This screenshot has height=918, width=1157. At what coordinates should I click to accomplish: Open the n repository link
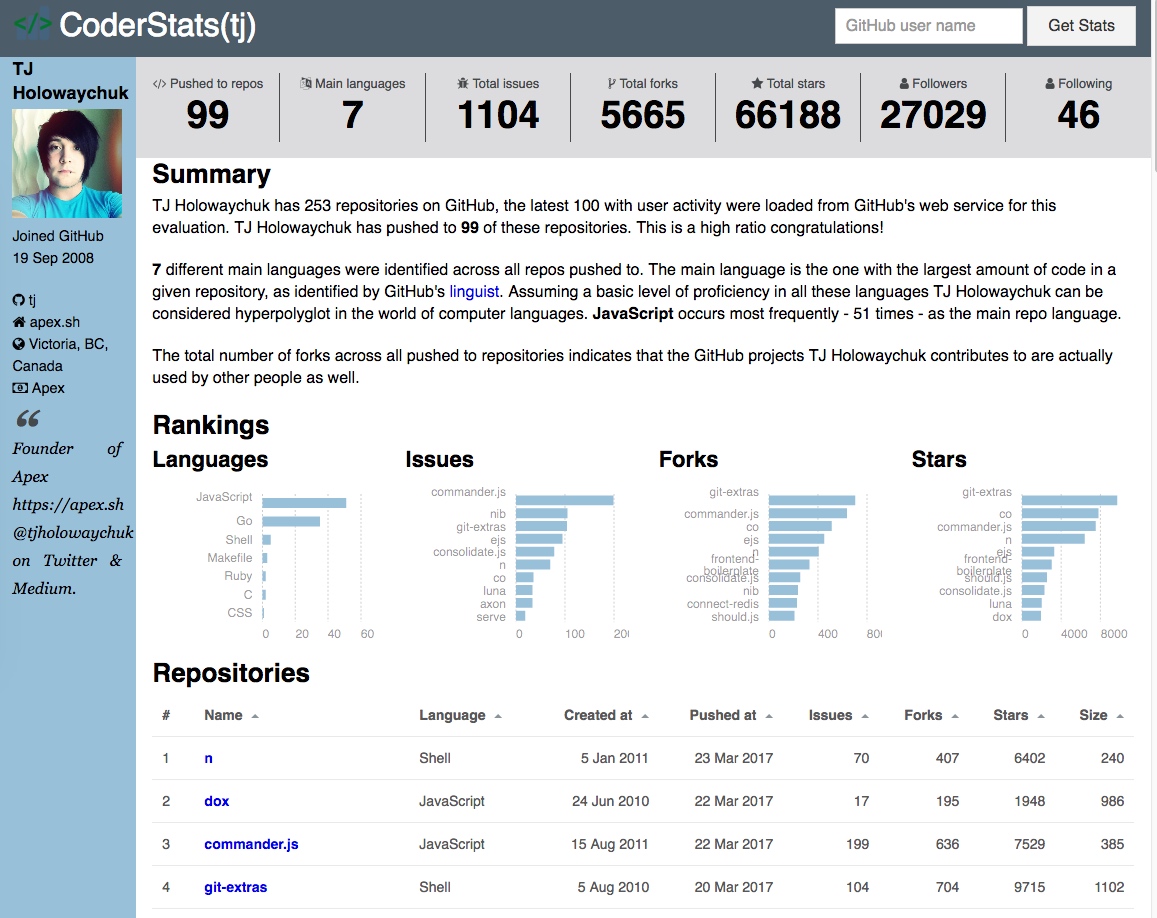coord(208,758)
